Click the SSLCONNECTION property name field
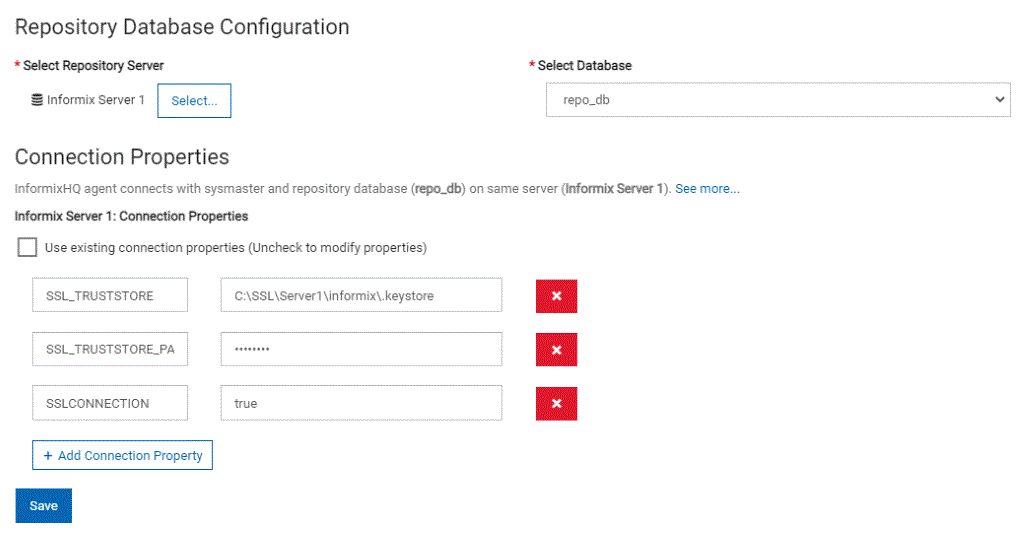Viewport: 1024px width, 537px height. (110, 403)
